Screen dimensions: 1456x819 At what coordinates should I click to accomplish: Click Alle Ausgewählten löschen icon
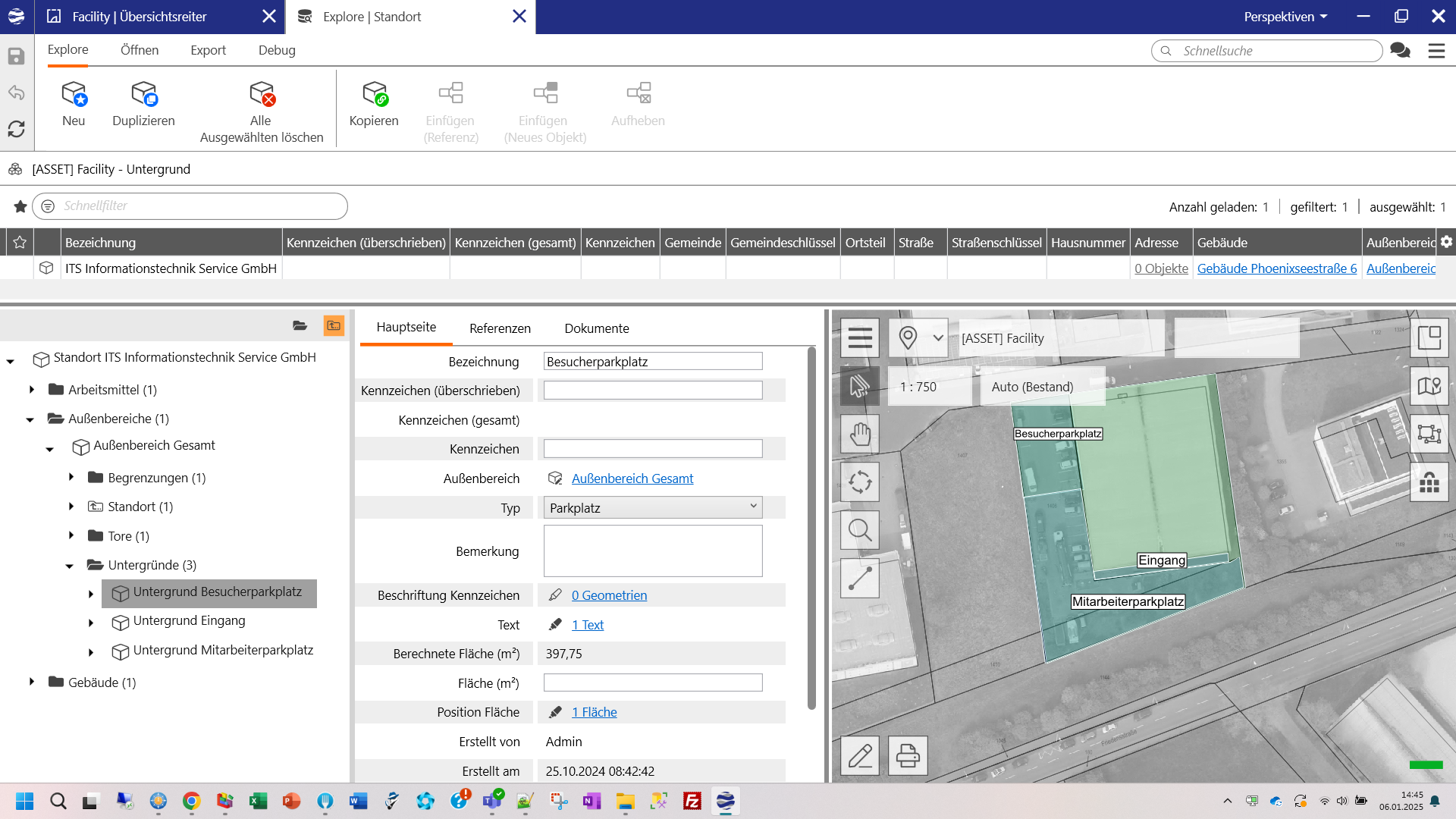click(x=262, y=94)
